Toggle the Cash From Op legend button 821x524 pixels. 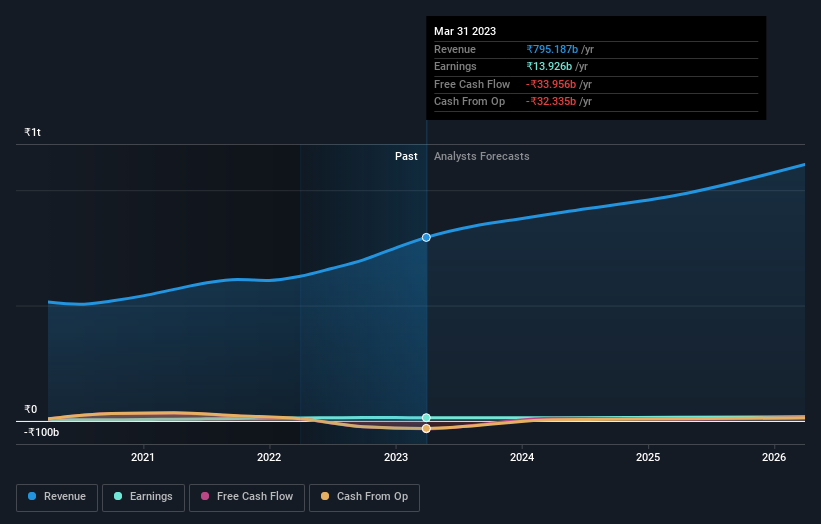pyautogui.click(x=364, y=497)
